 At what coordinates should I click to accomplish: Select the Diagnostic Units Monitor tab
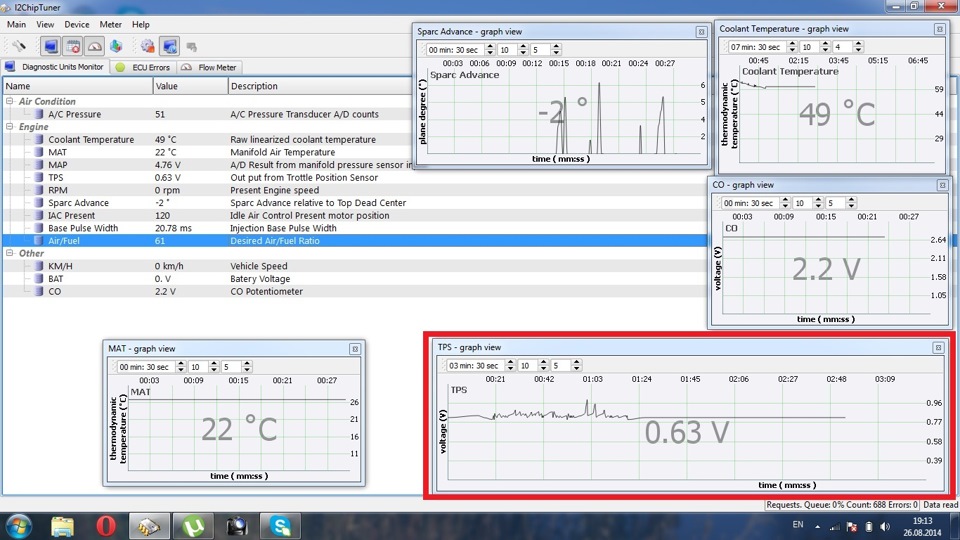[x=55, y=67]
